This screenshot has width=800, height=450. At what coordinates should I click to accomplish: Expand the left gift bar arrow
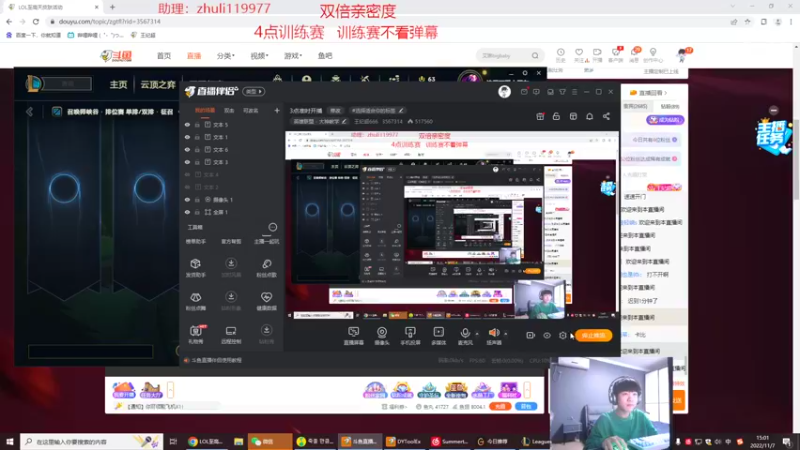[x=170, y=390]
